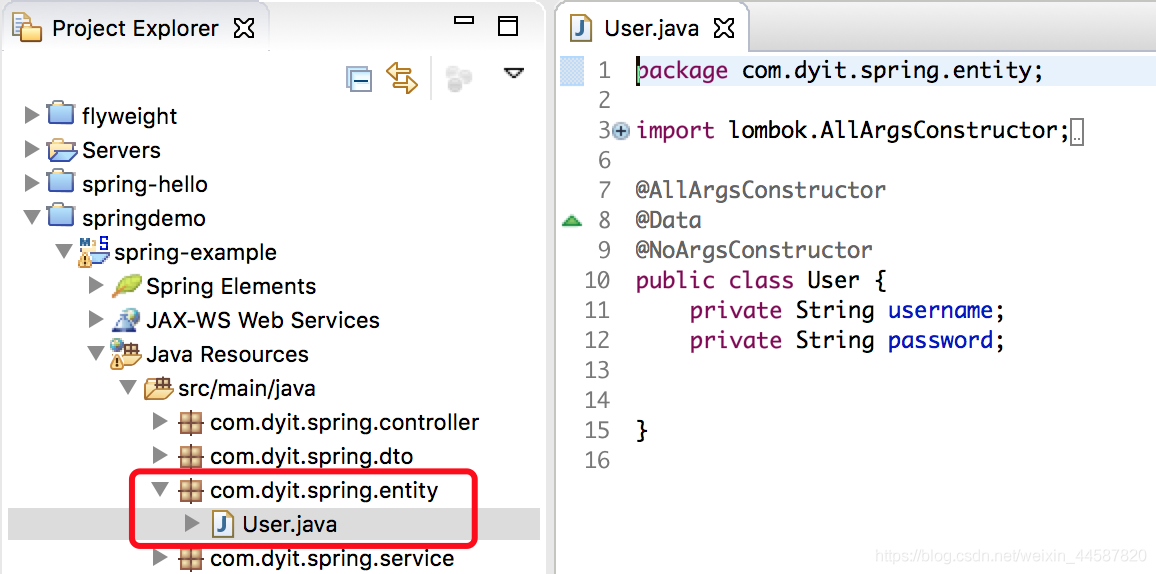Click the User.java file icon in tree
Screen dimensions: 1156x574
[x=222, y=525]
